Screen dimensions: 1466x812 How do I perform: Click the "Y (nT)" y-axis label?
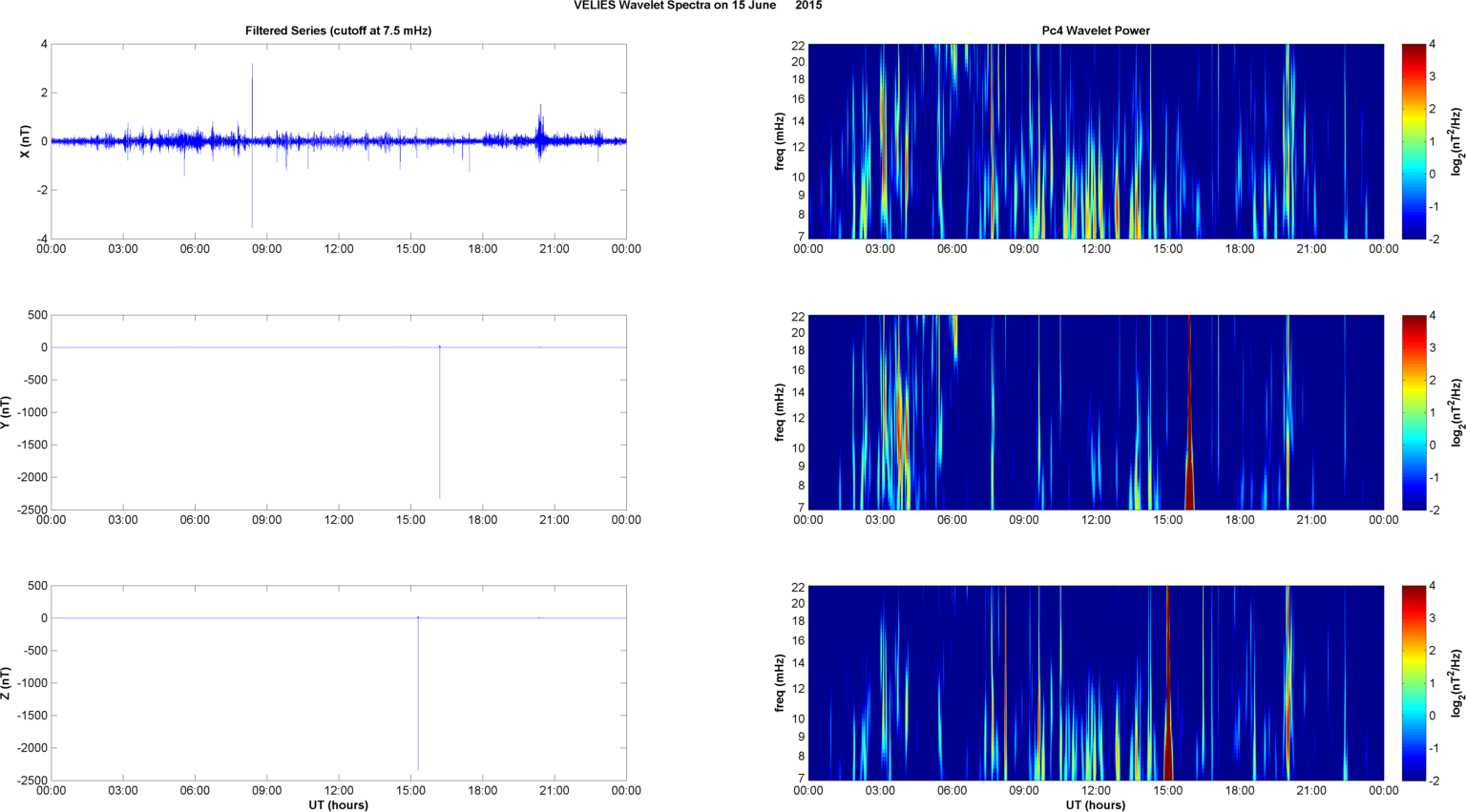6,412
